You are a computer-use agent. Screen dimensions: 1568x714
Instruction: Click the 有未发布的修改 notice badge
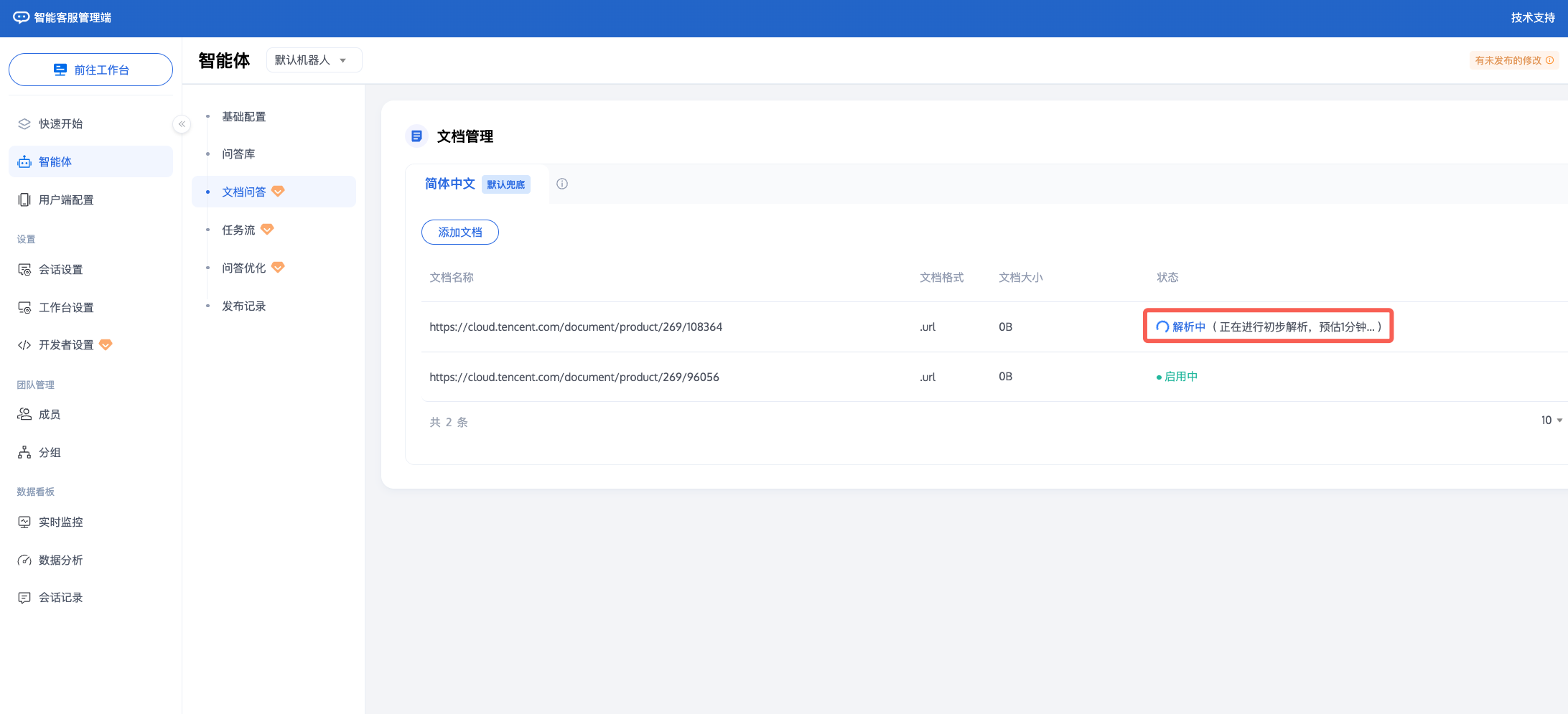[1513, 61]
